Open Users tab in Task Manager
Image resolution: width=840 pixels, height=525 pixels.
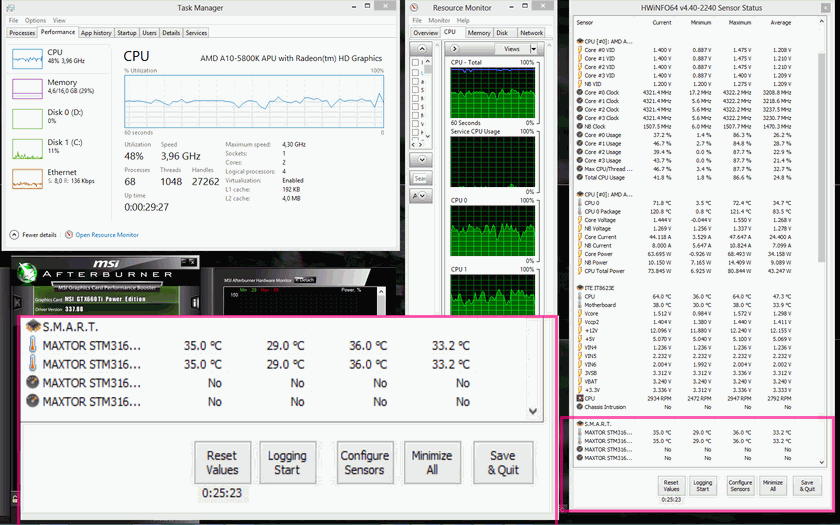(149, 33)
